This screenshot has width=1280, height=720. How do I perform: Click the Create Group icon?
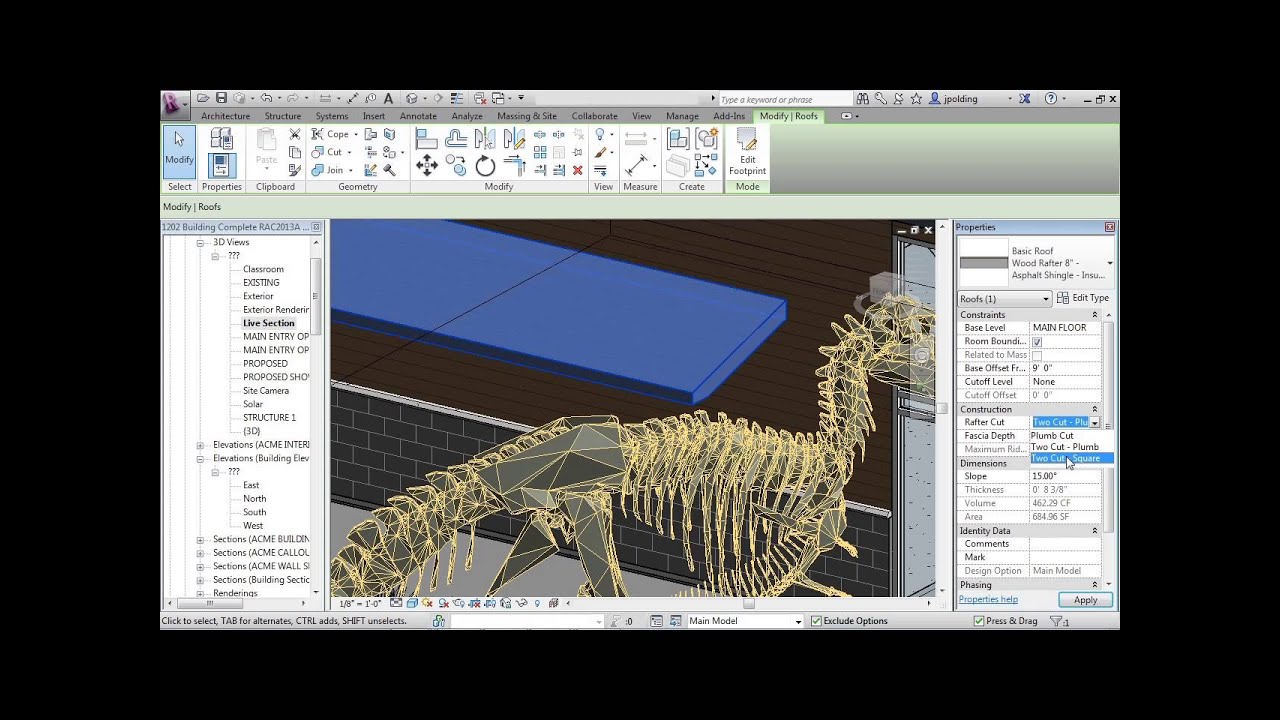[678, 139]
